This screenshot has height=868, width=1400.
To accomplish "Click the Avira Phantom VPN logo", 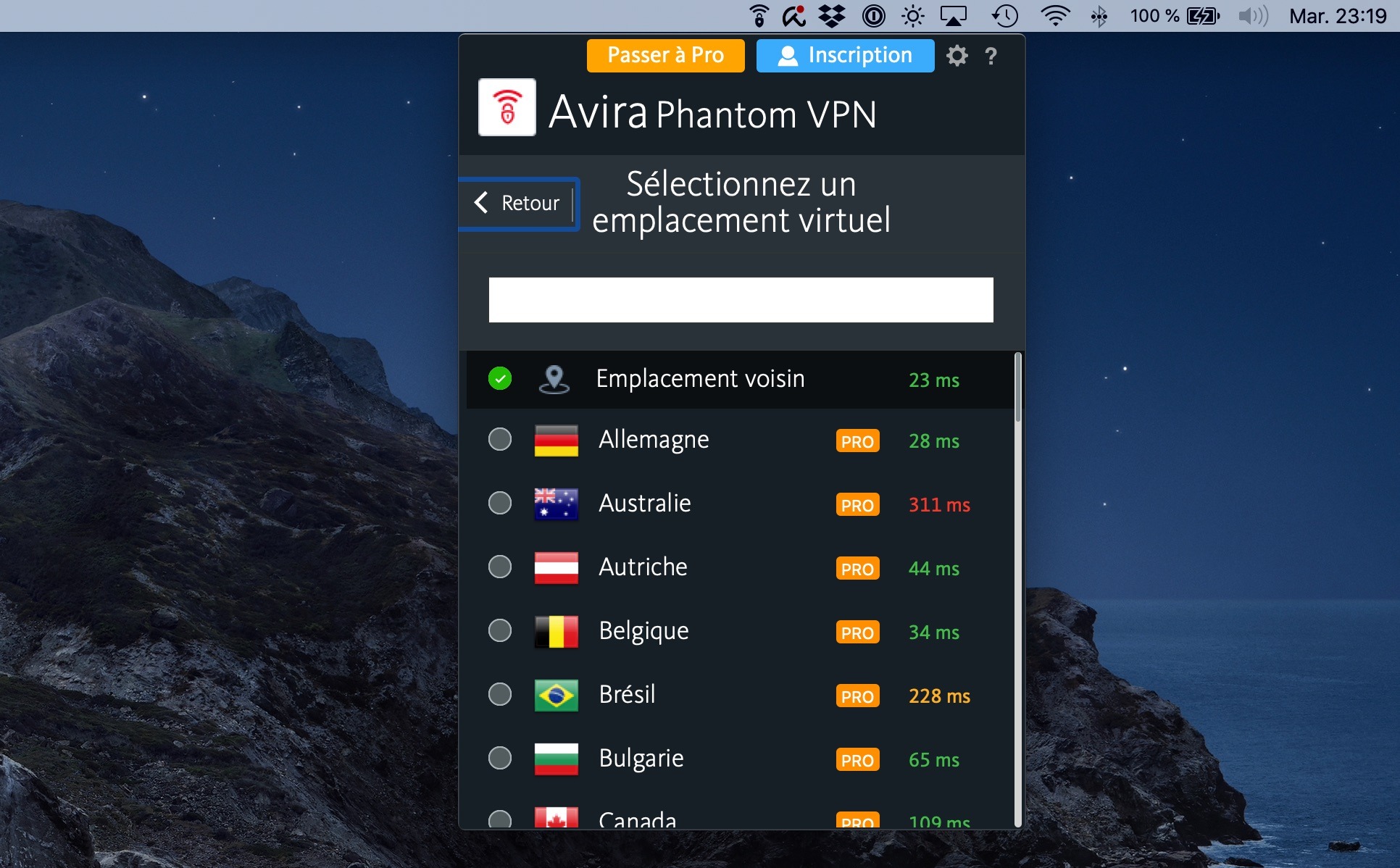I will pos(507,107).
